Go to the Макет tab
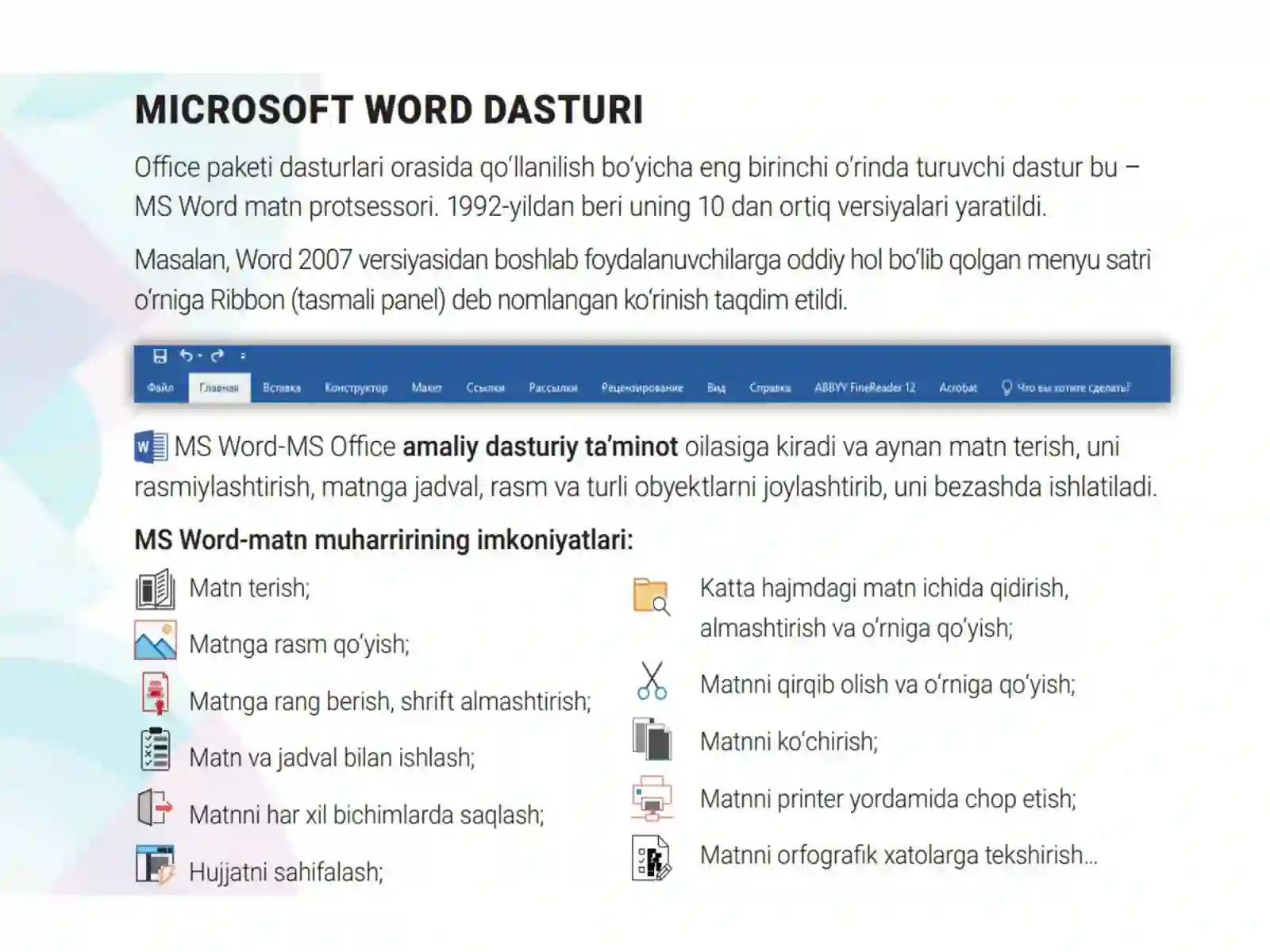This screenshot has width=1270, height=952. [x=427, y=388]
